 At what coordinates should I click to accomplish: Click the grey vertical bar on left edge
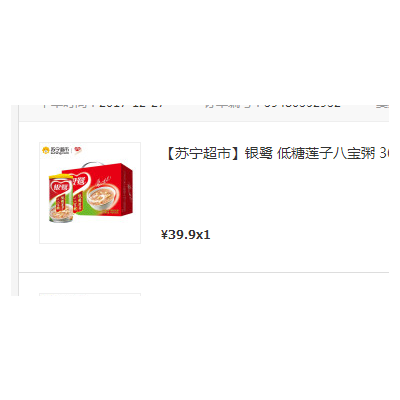pos(15,200)
